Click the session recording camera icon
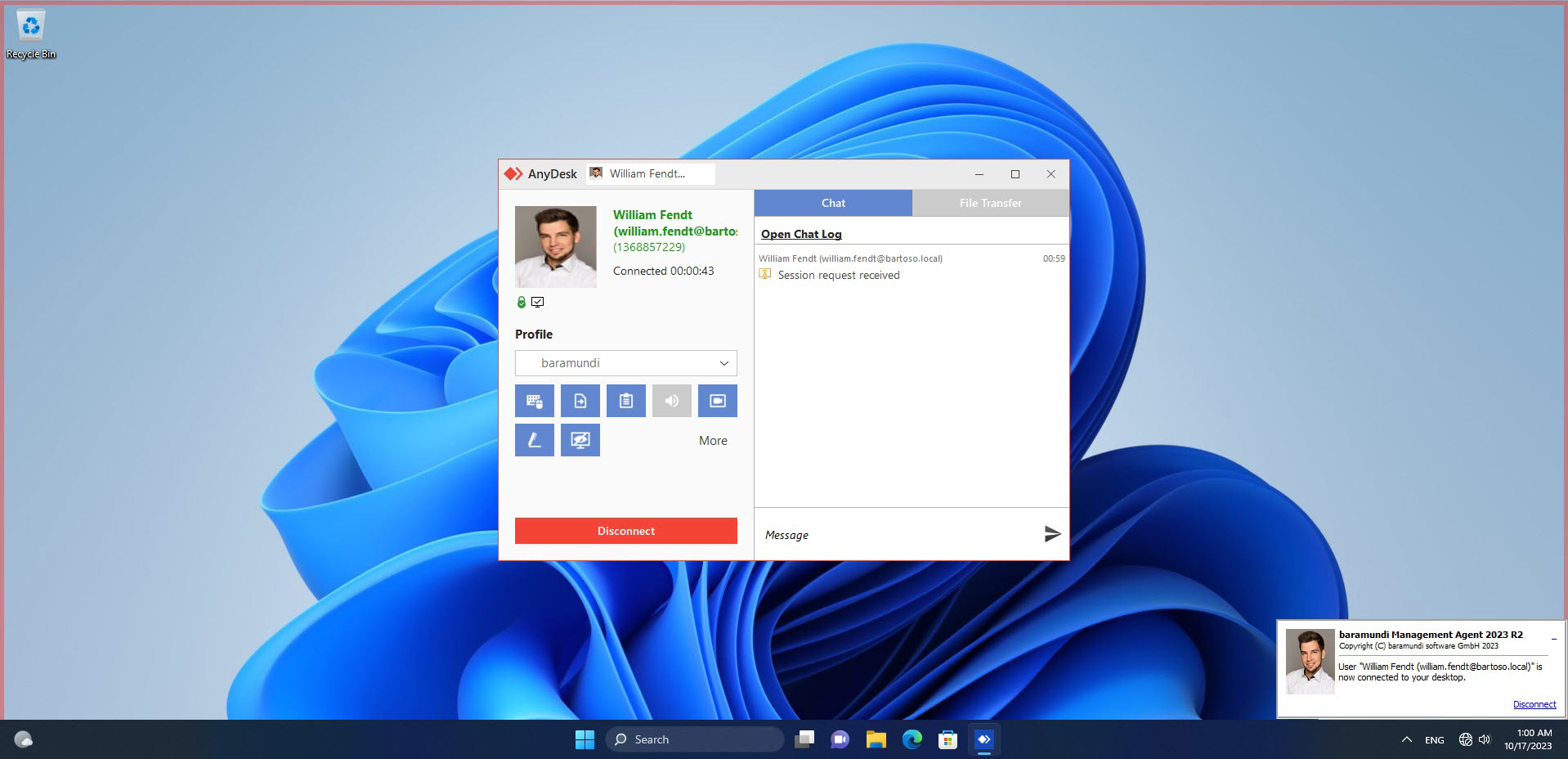1568x759 pixels. 718,401
